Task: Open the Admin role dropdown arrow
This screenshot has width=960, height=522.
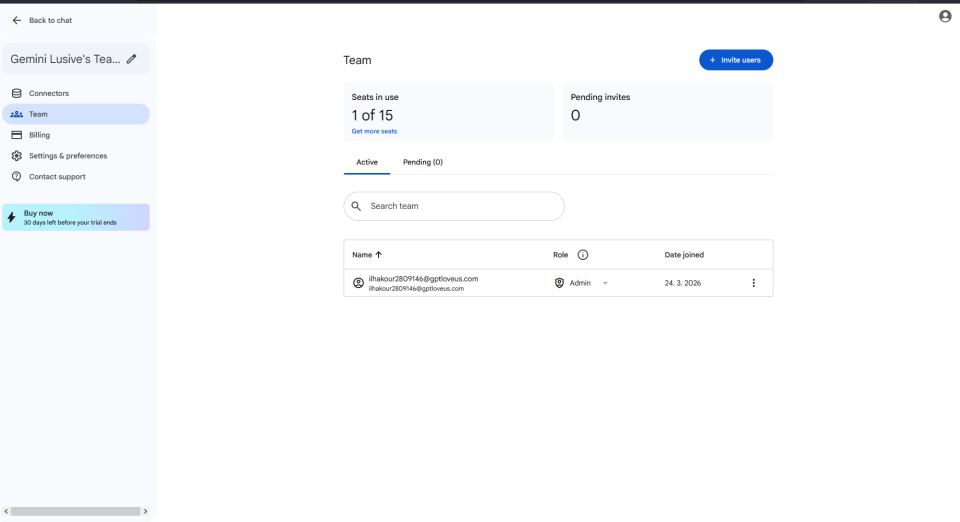Action: (606, 283)
